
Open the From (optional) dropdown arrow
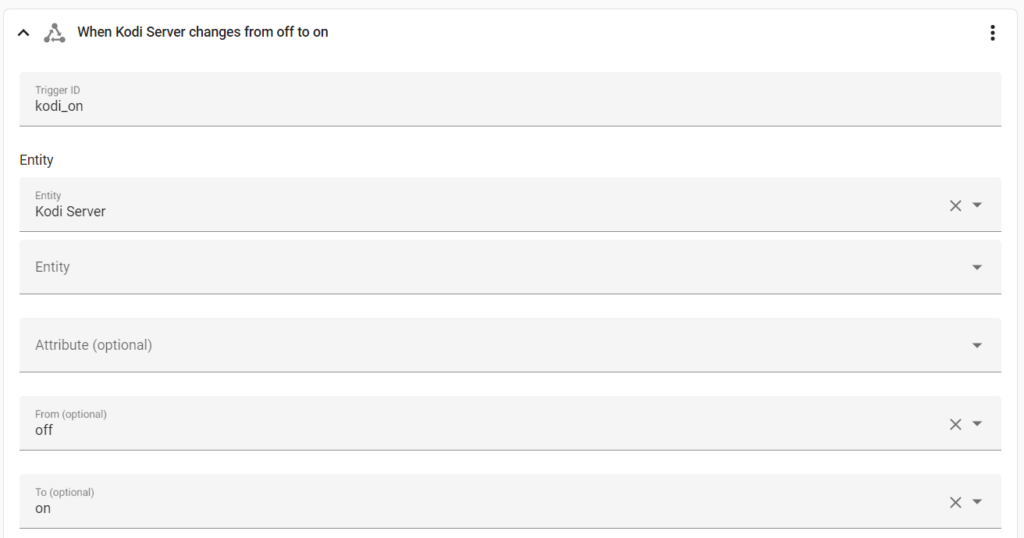click(977, 424)
